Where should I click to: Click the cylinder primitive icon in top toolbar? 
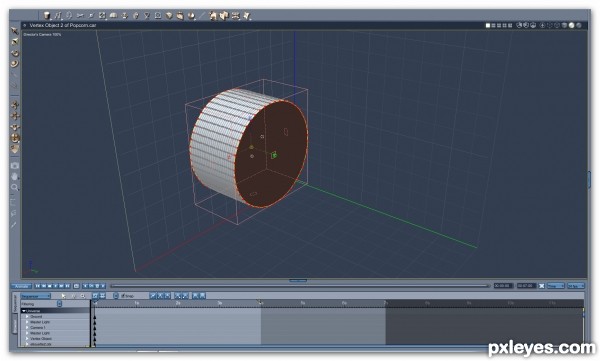click(x=47, y=16)
